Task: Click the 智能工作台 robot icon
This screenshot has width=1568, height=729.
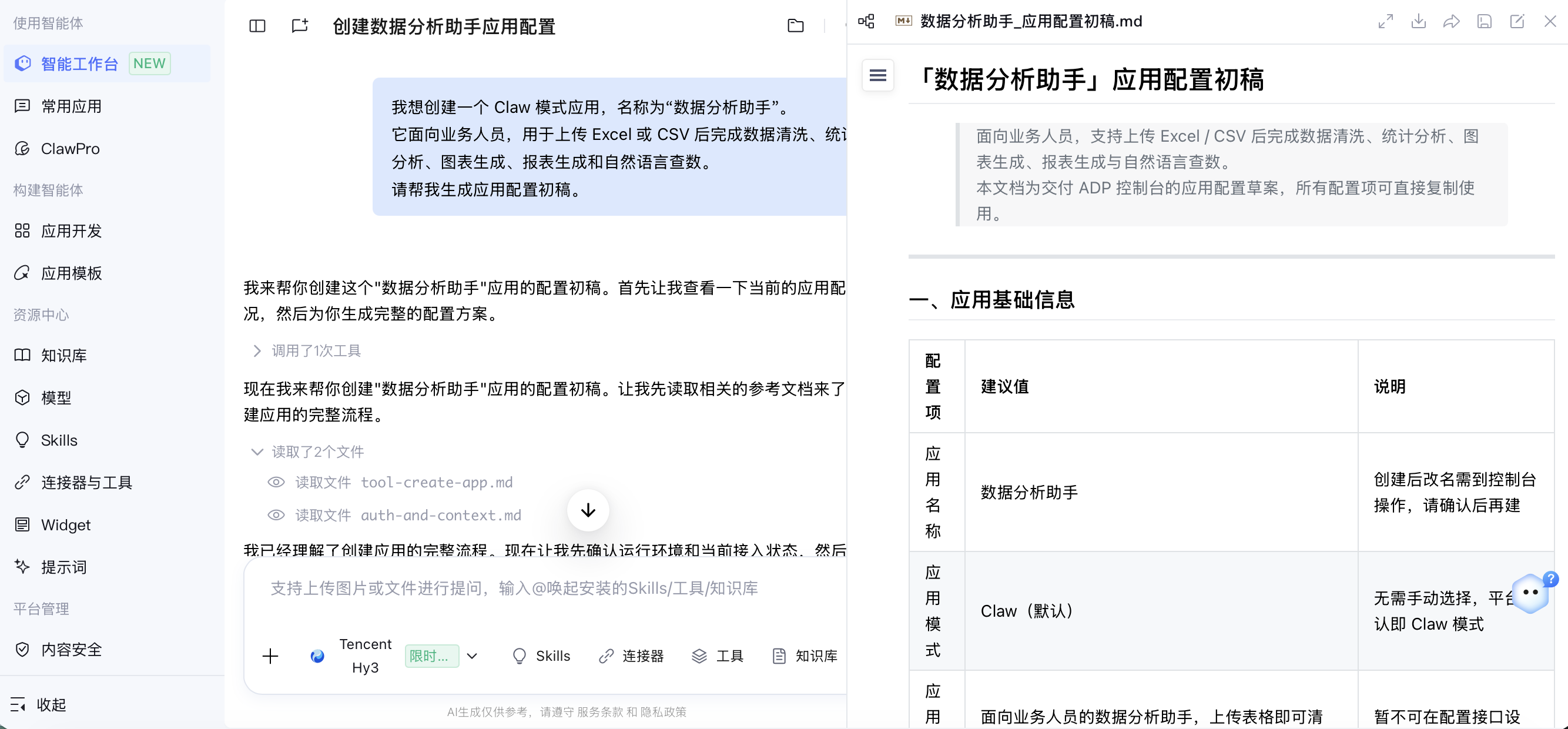Action: (x=22, y=63)
